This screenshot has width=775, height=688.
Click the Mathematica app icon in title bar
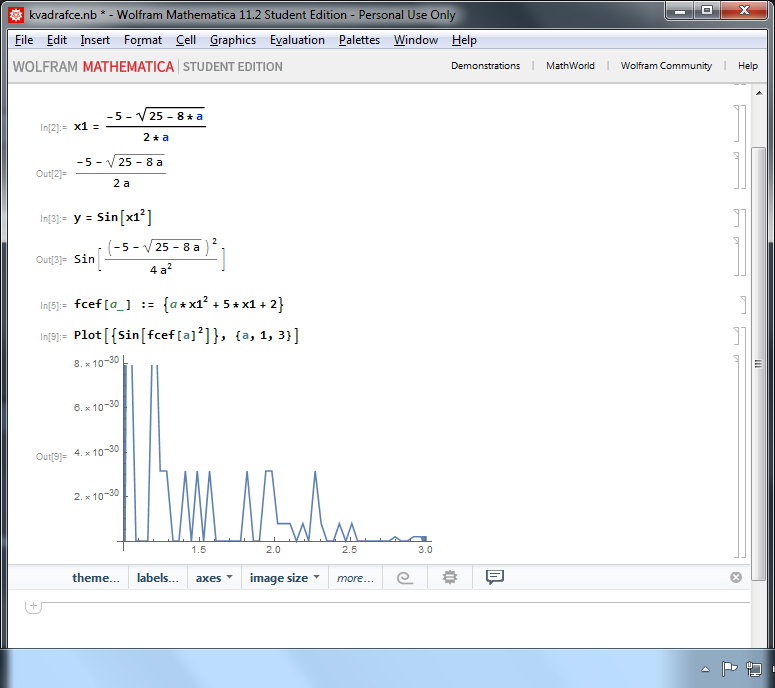pyautogui.click(x=16, y=15)
